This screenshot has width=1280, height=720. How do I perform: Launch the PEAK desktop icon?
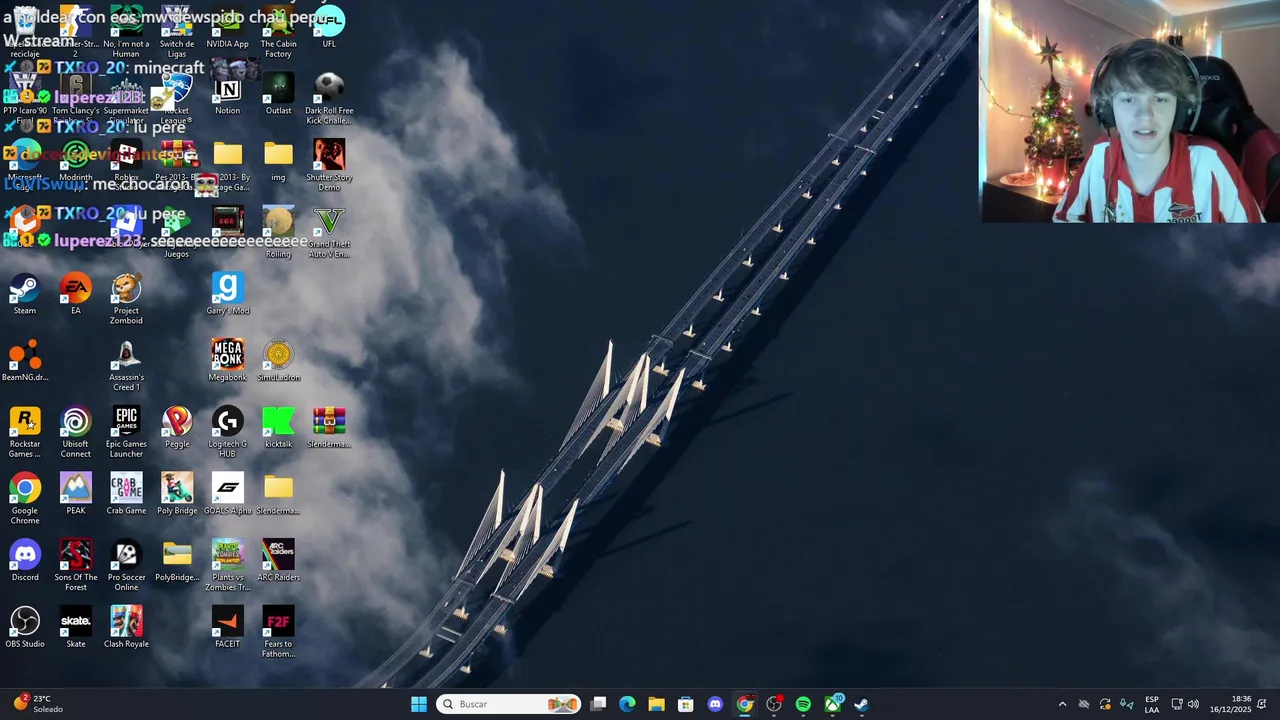(x=76, y=495)
